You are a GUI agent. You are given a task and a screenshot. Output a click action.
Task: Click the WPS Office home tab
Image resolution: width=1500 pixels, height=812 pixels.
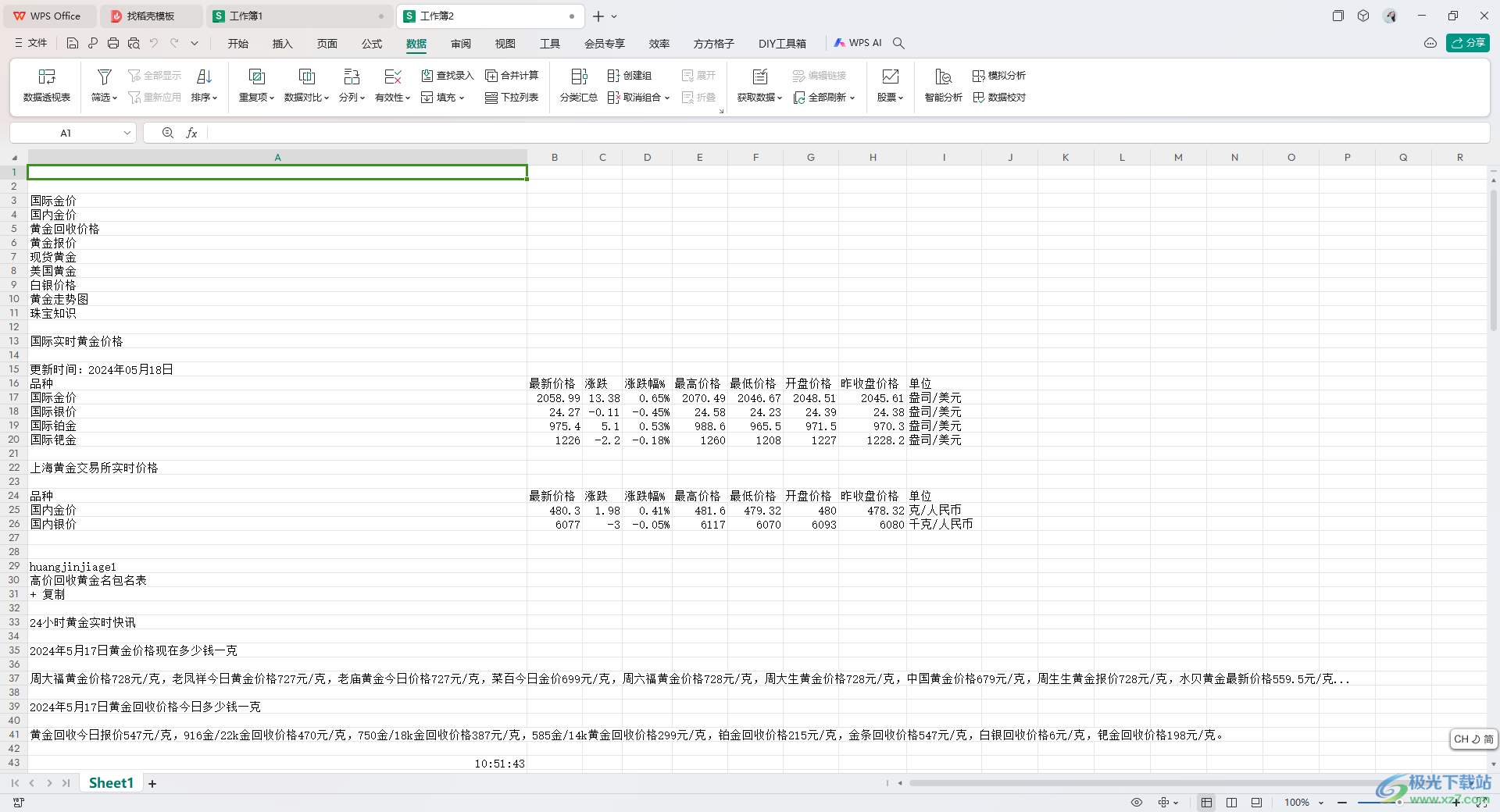tap(48, 16)
